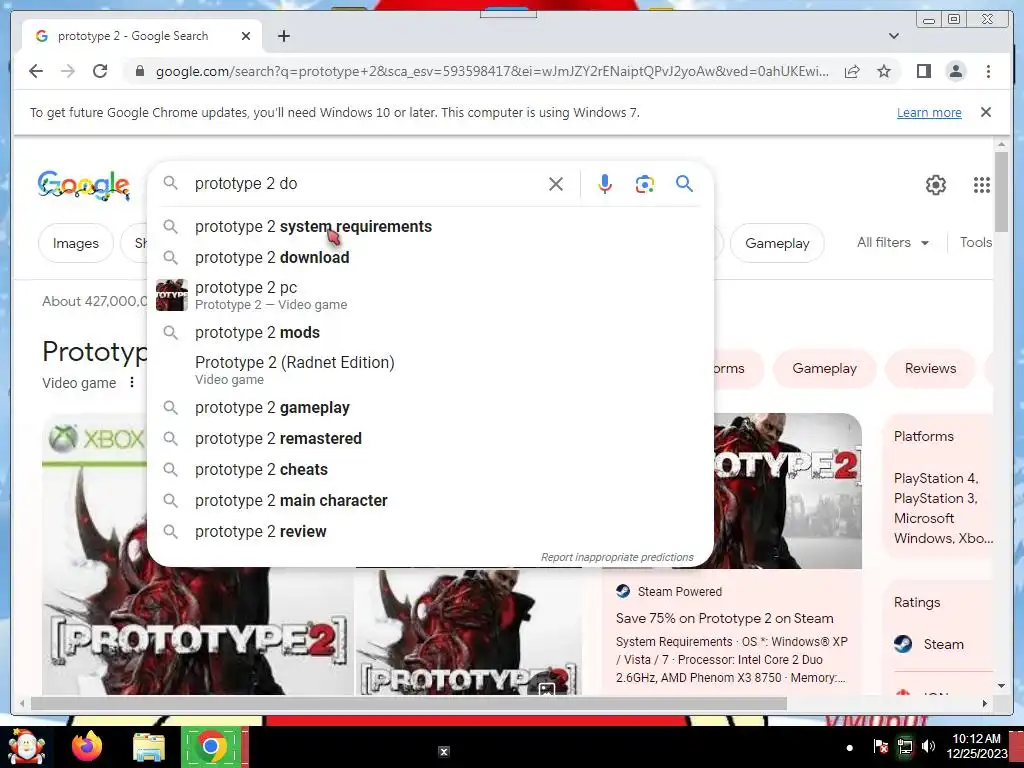Click Report inappropriate predictions

616,557
